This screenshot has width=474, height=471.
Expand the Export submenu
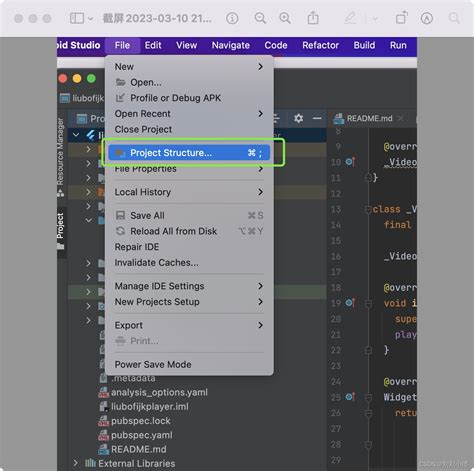click(189, 325)
